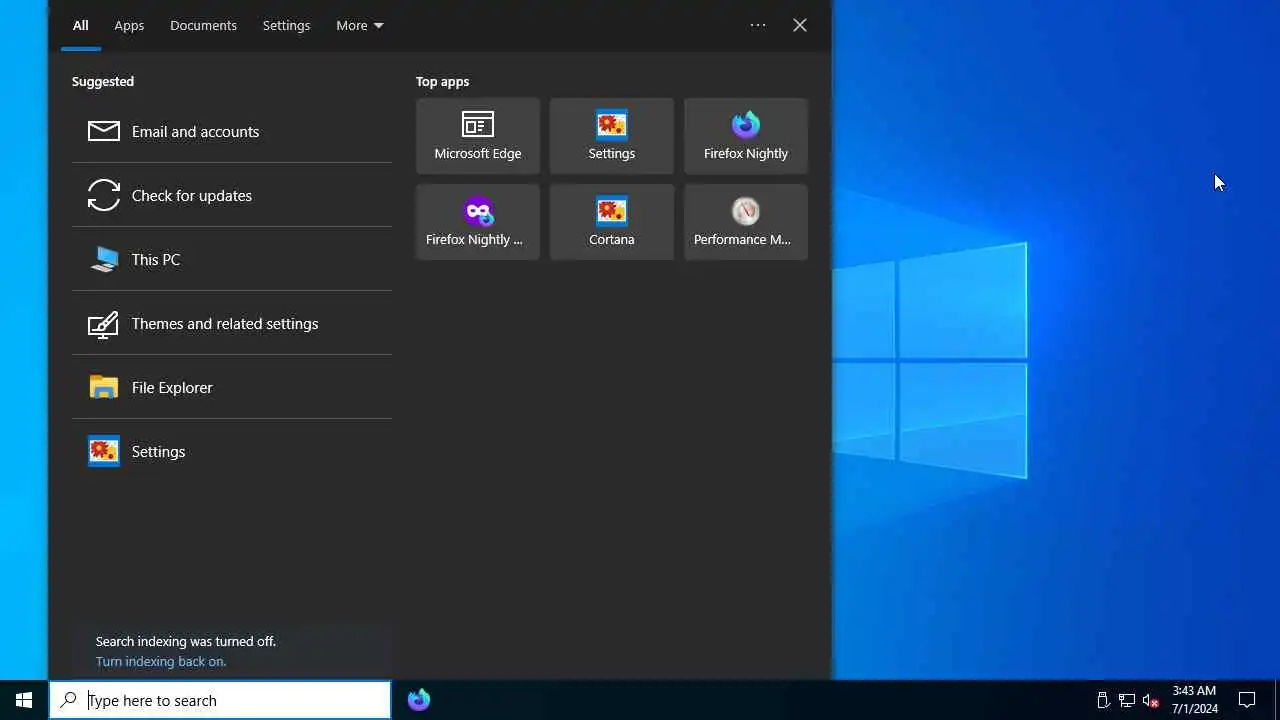
Task: Close the search panel
Action: coord(800,25)
